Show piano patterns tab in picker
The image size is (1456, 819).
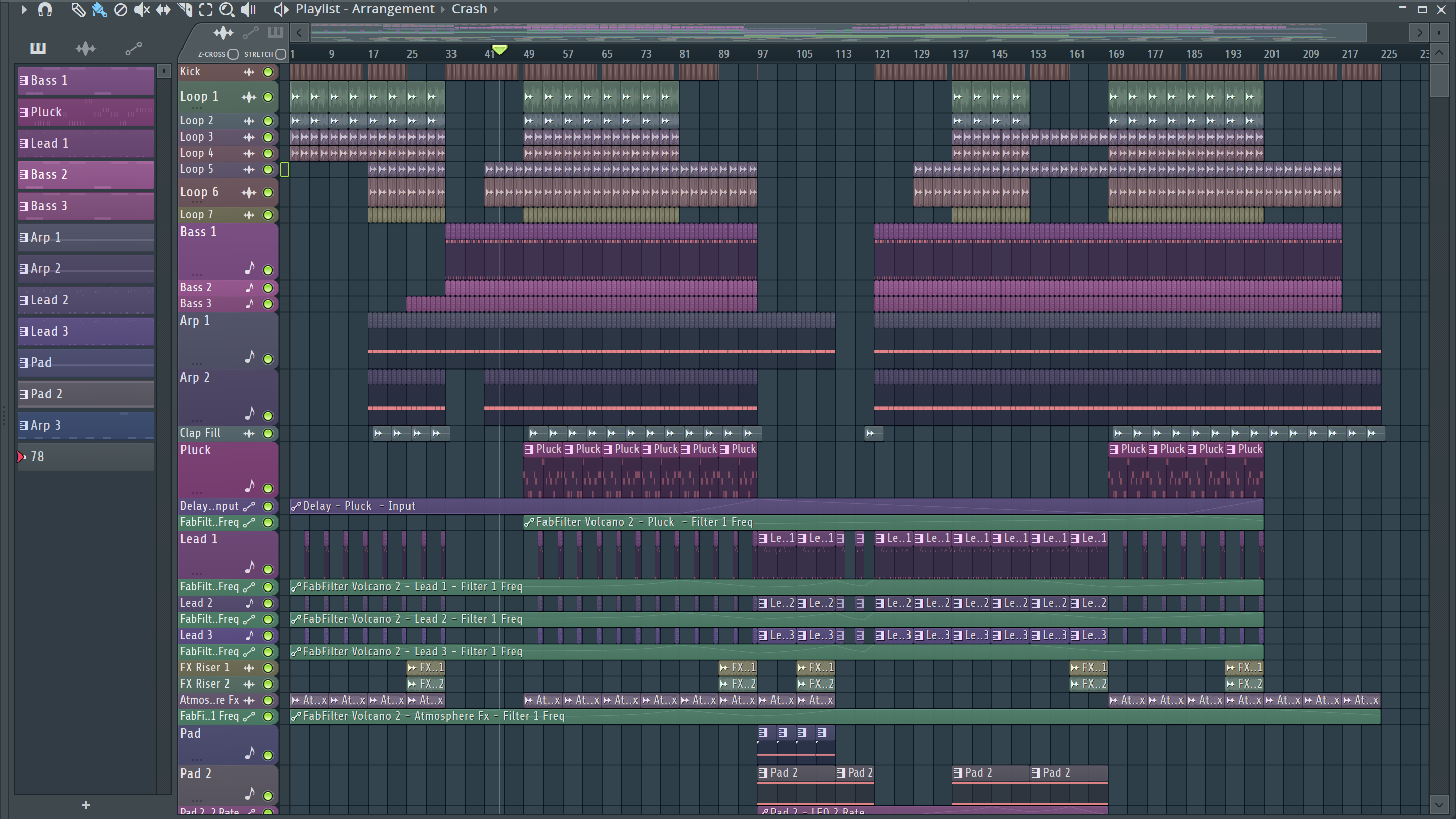(x=38, y=49)
